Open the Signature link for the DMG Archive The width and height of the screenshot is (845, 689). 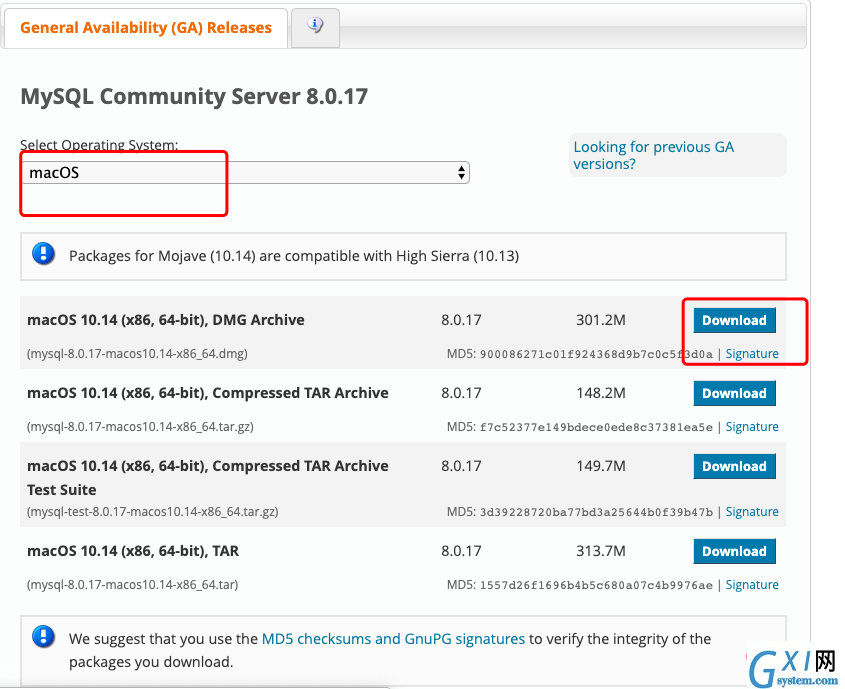(x=752, y=353)
